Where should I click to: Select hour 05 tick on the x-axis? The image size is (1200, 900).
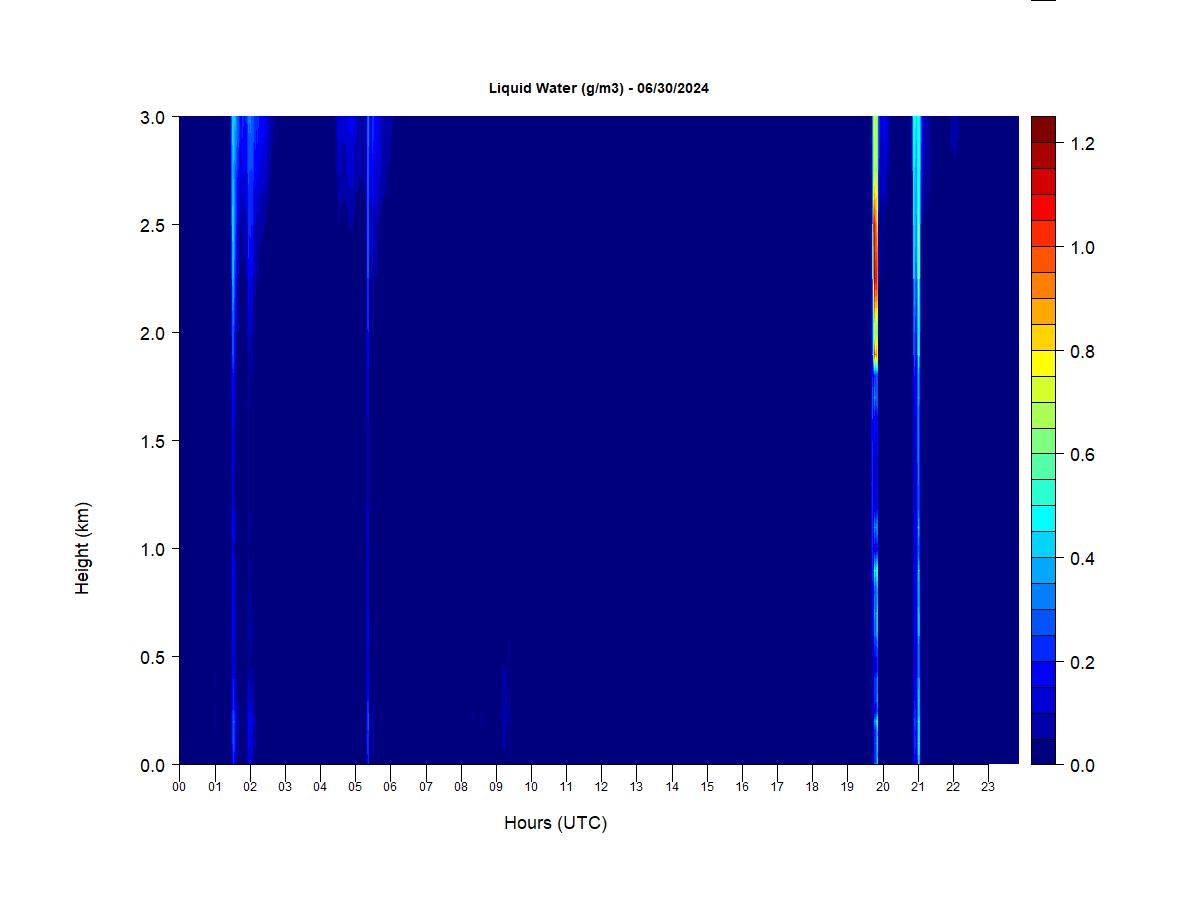tap(355, 787)
